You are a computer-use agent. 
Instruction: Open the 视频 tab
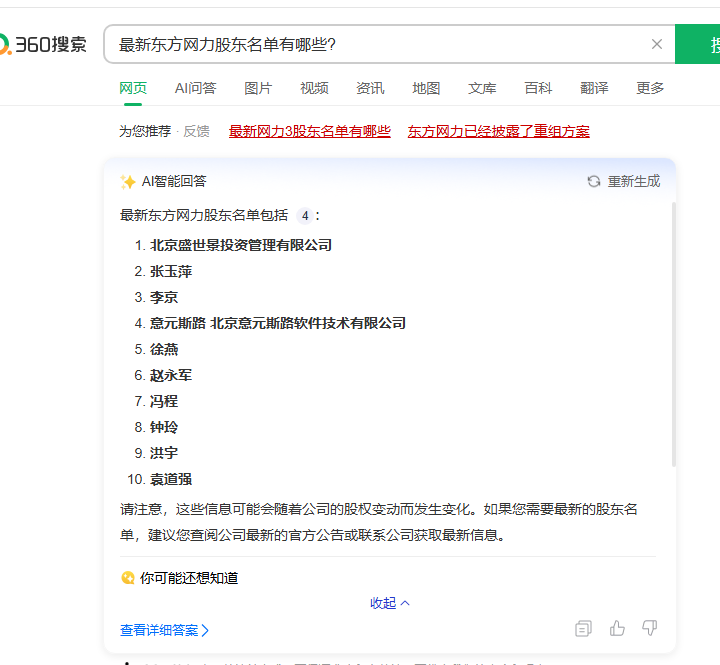click(x=314, y=88)
